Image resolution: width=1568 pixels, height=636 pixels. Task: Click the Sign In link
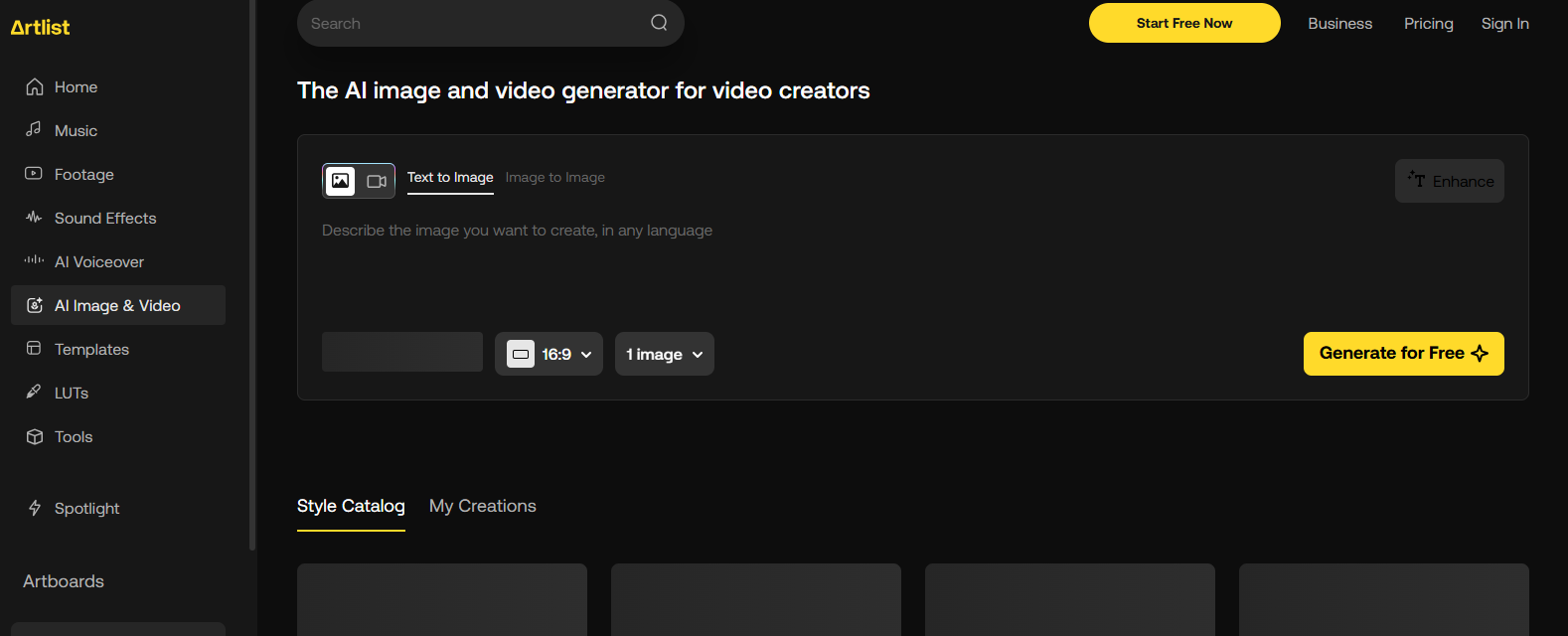click(1505, 23)
